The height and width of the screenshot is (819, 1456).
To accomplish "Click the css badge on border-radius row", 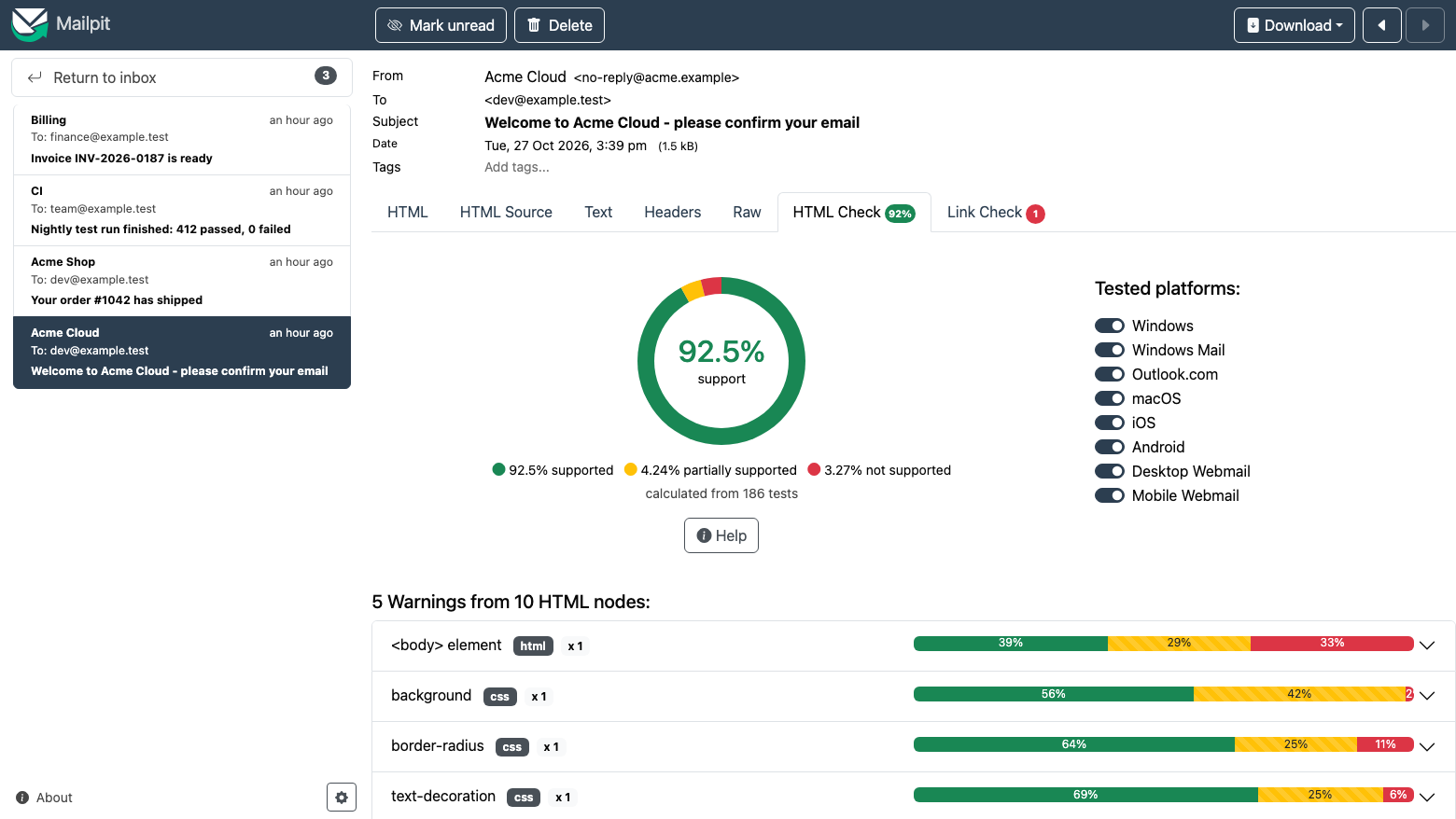I will coord(512,746).
